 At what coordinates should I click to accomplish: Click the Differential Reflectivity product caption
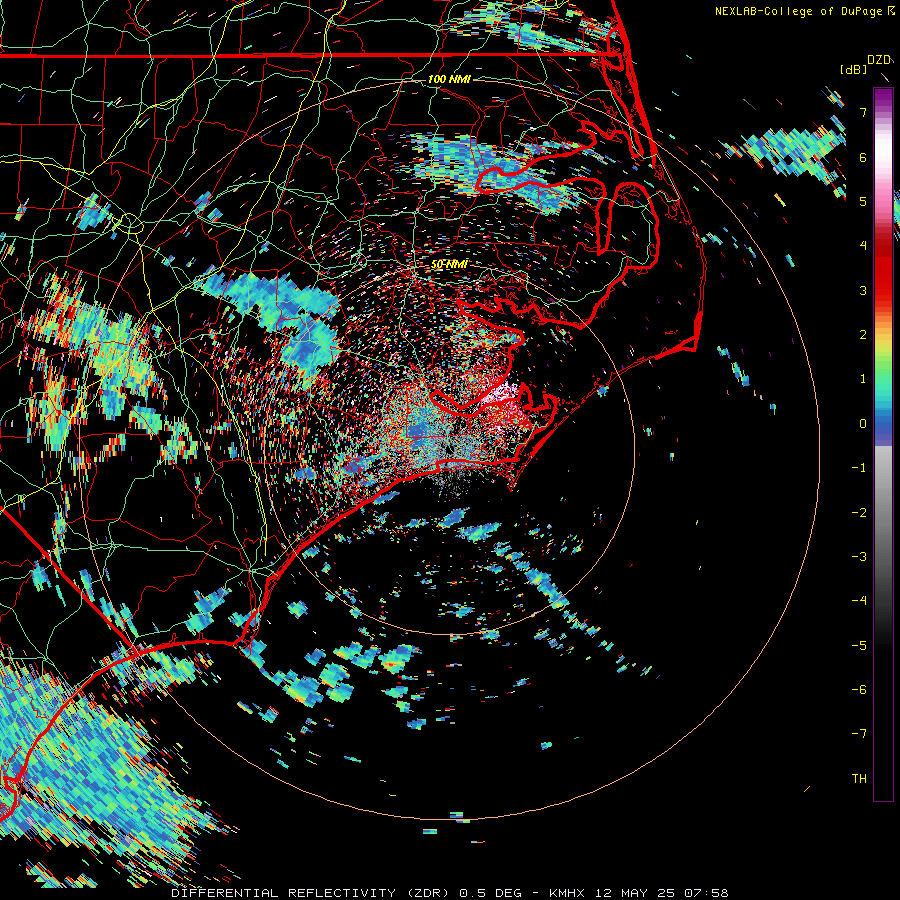(x=449, y=893)
